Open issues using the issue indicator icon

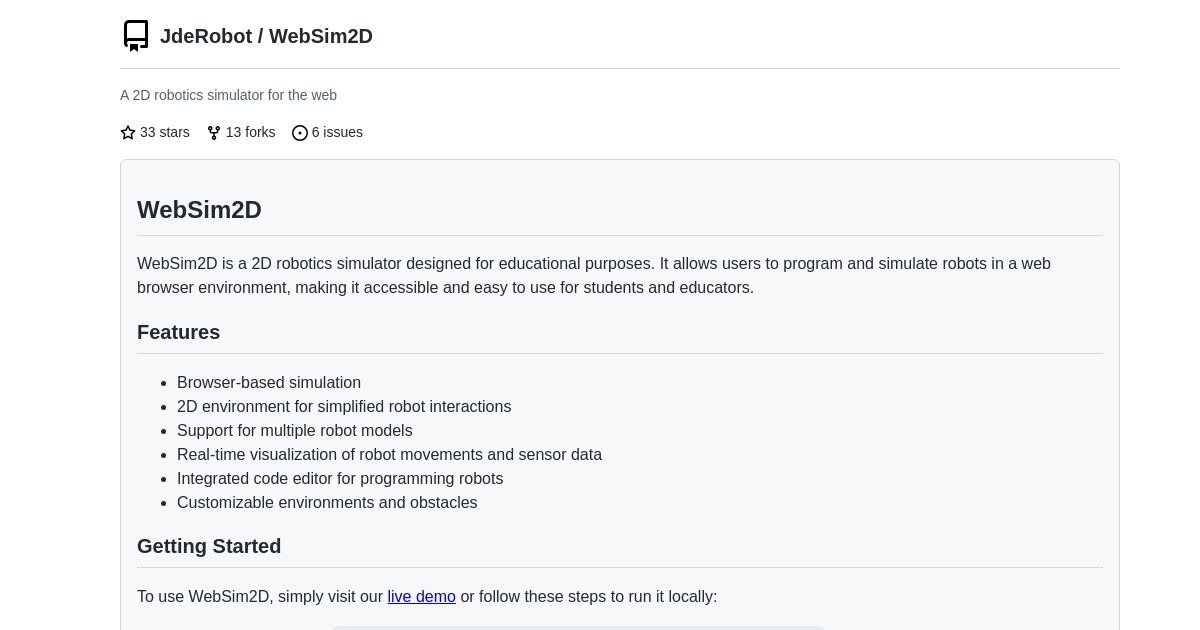pos(300,132)
